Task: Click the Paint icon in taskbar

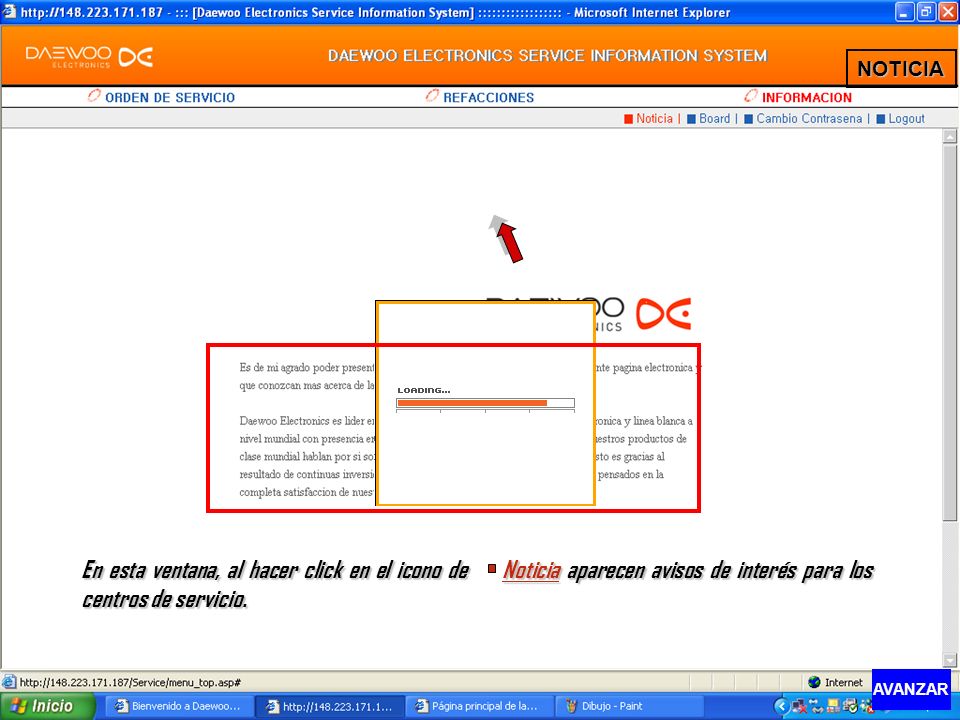Action: click(x=571, y=706)
